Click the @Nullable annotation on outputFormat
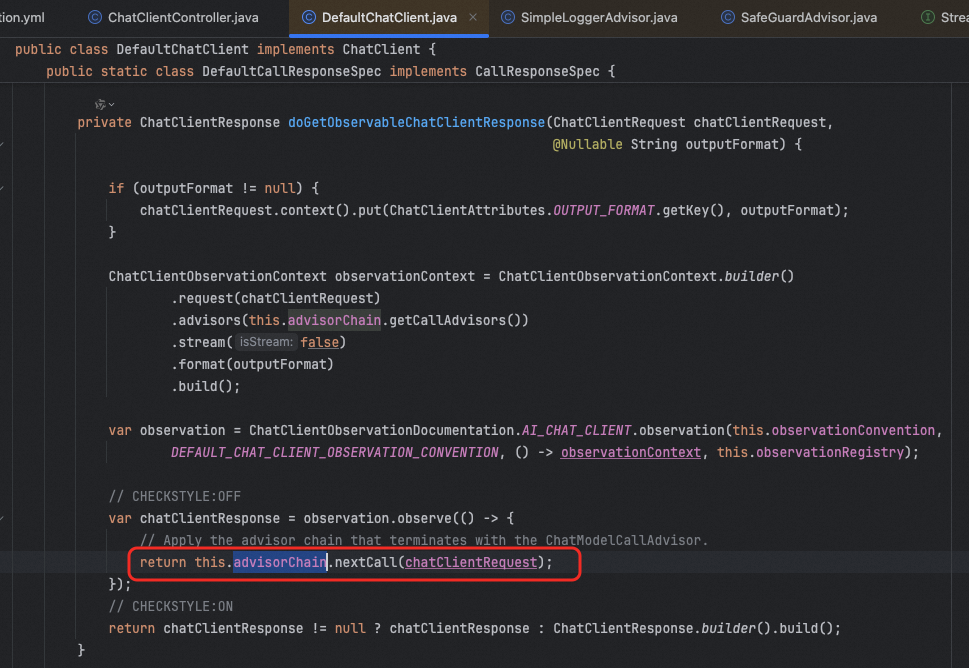This screenshot has width=969, height=668. coord(589,144)
